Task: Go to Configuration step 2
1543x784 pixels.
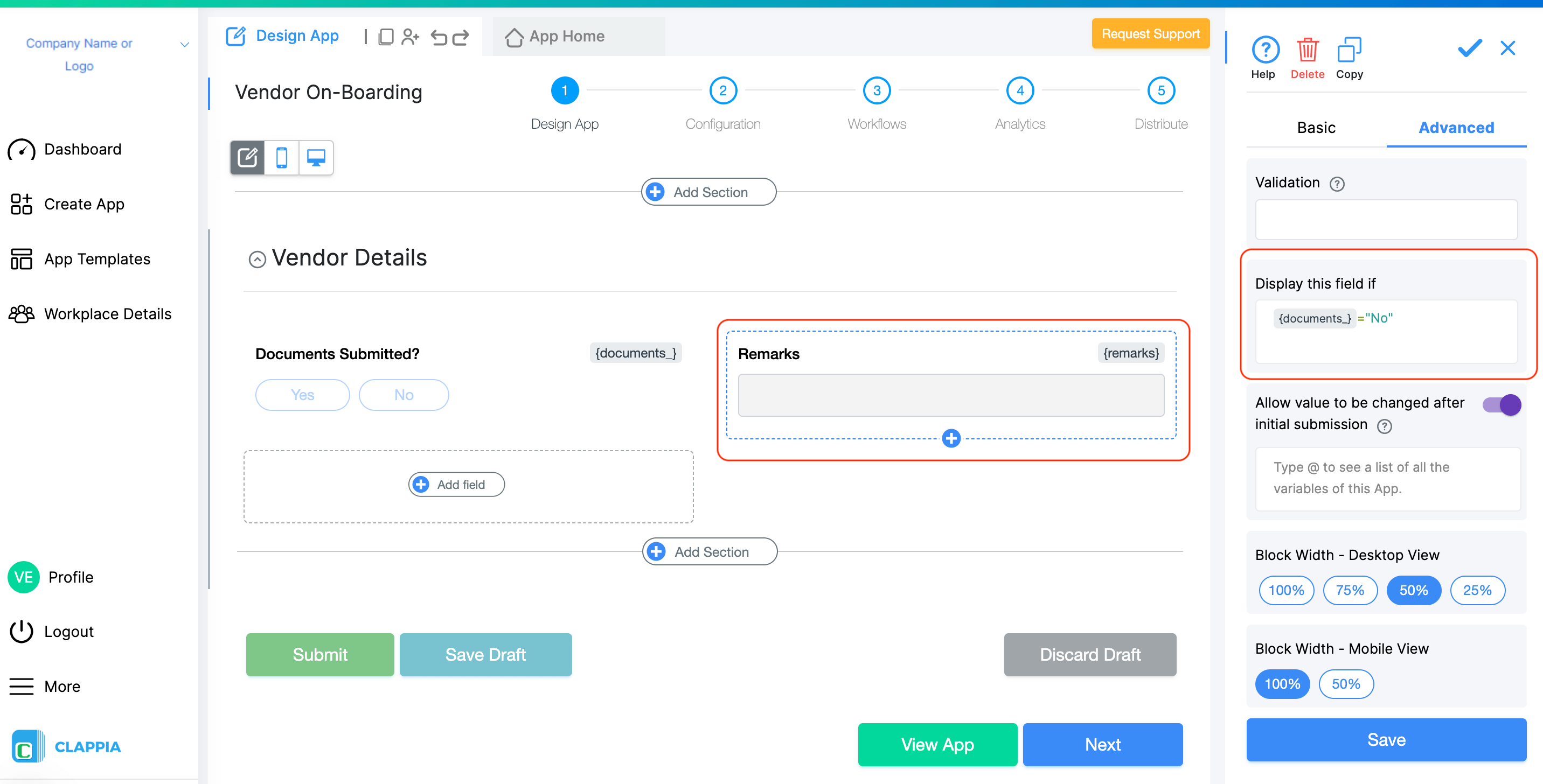Action: pos(722,91)
